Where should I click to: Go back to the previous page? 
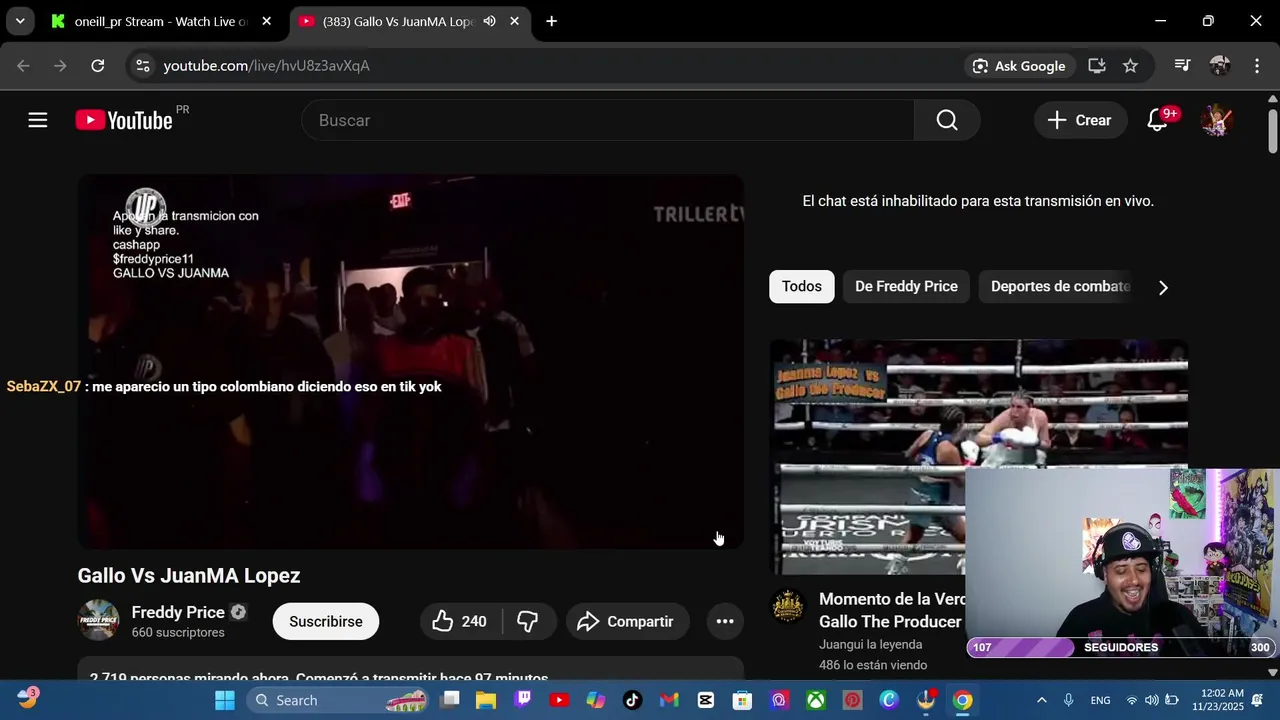coord(23,65)
